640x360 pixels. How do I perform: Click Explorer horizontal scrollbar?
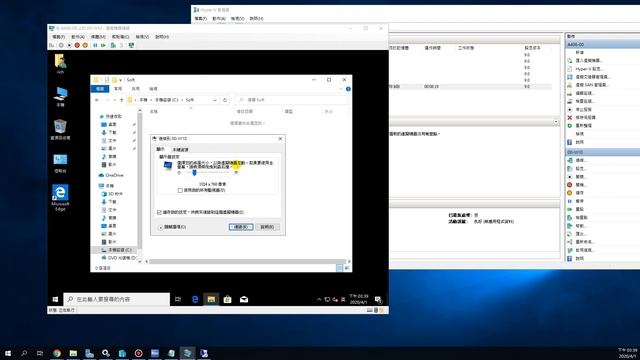coord(247,261)
